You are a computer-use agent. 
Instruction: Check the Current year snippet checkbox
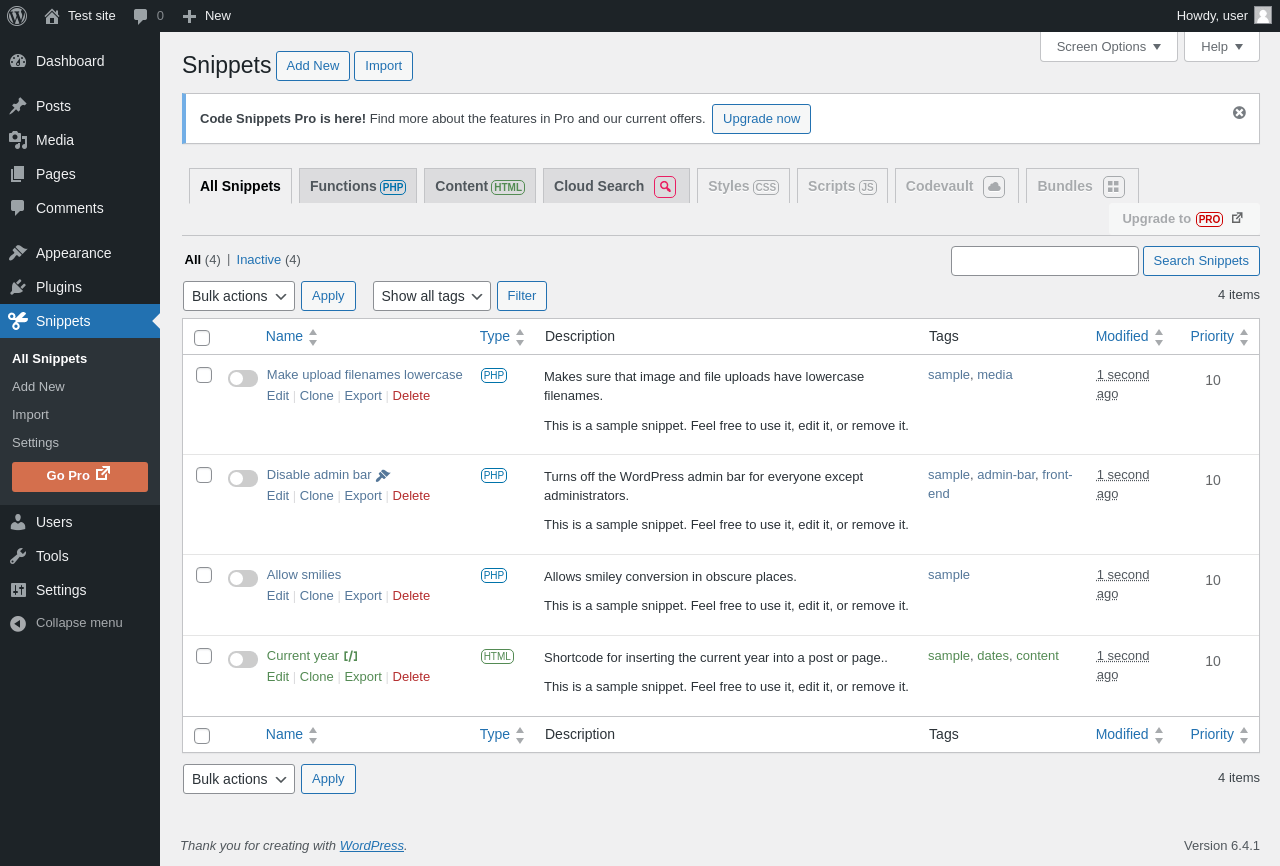coord(204,656)
